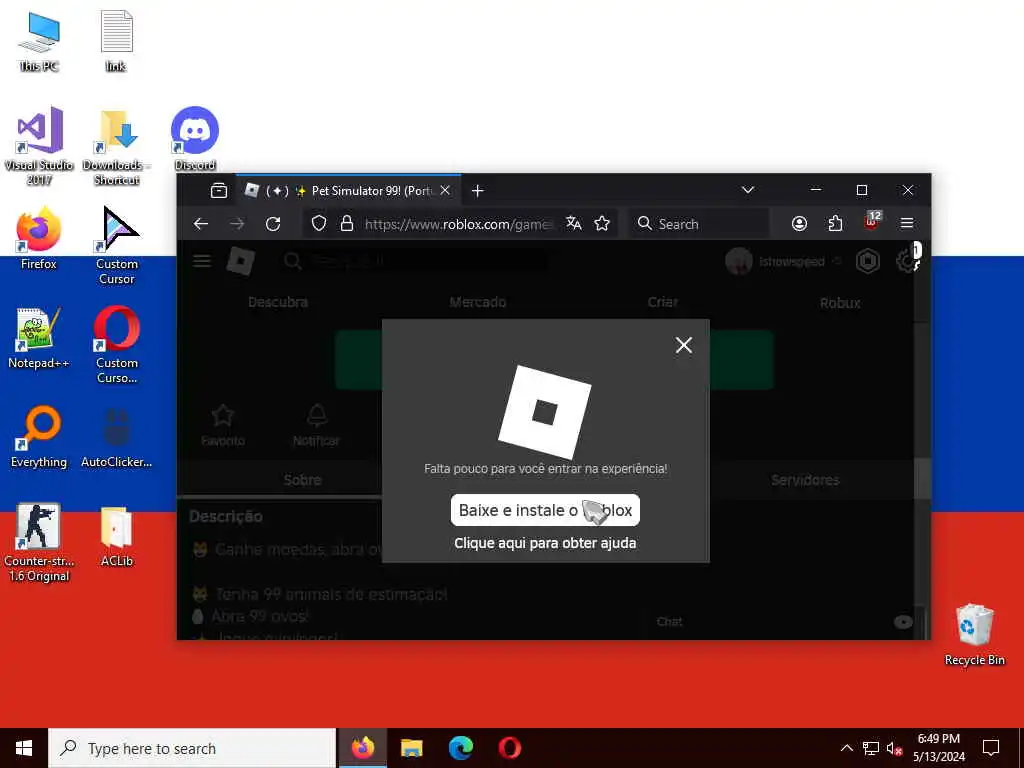Click the Roblox logo in the dialog
Viewport: 1024px width, 768px height.
(545, 412)
